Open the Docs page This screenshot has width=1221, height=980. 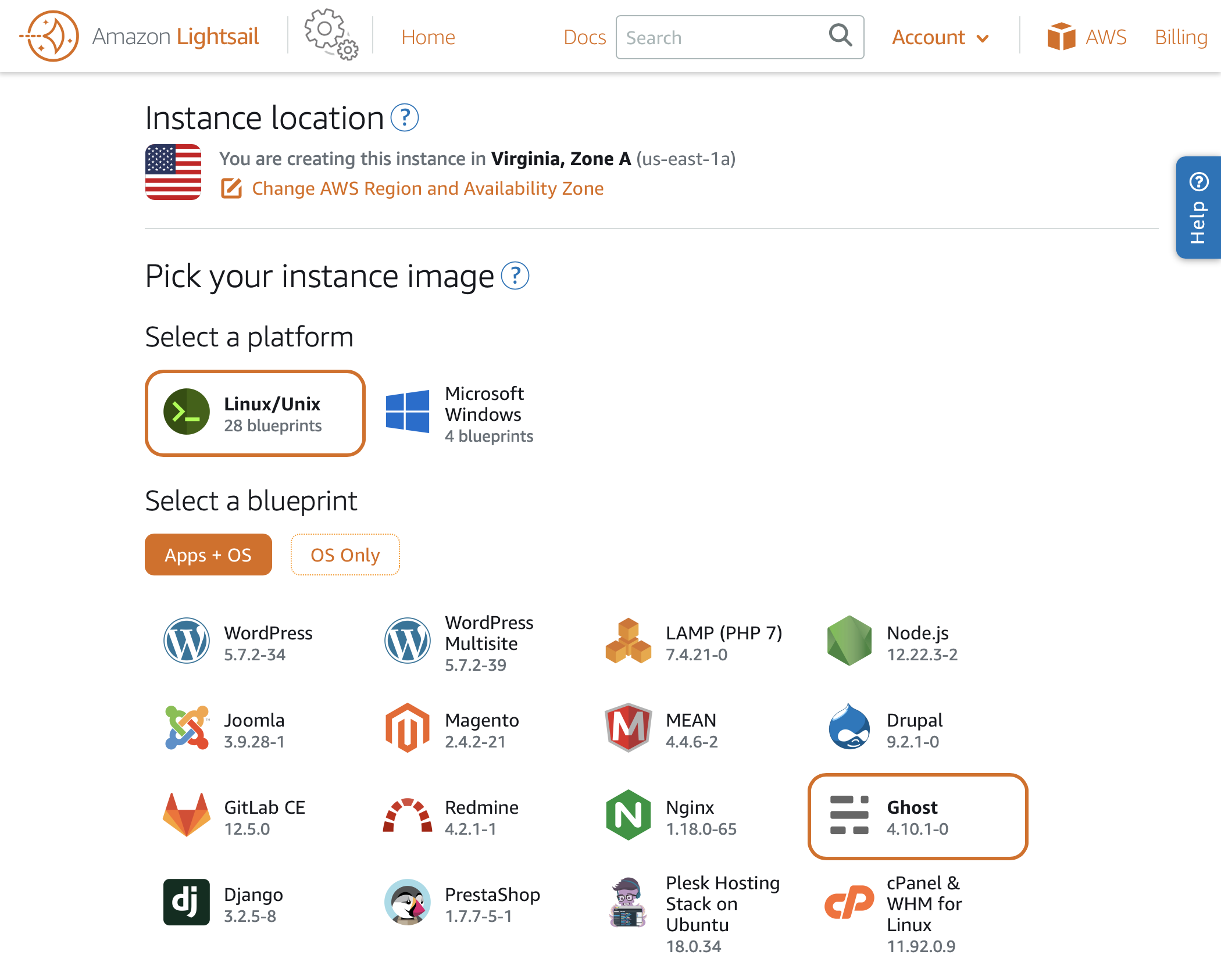[x=584, y=37]
